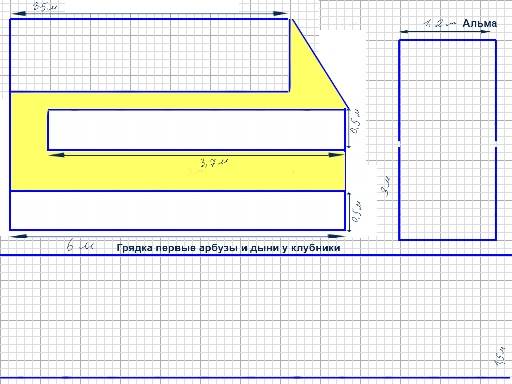Click the large gridded rectangle under the 3,5 м arrow

[150, 55]
